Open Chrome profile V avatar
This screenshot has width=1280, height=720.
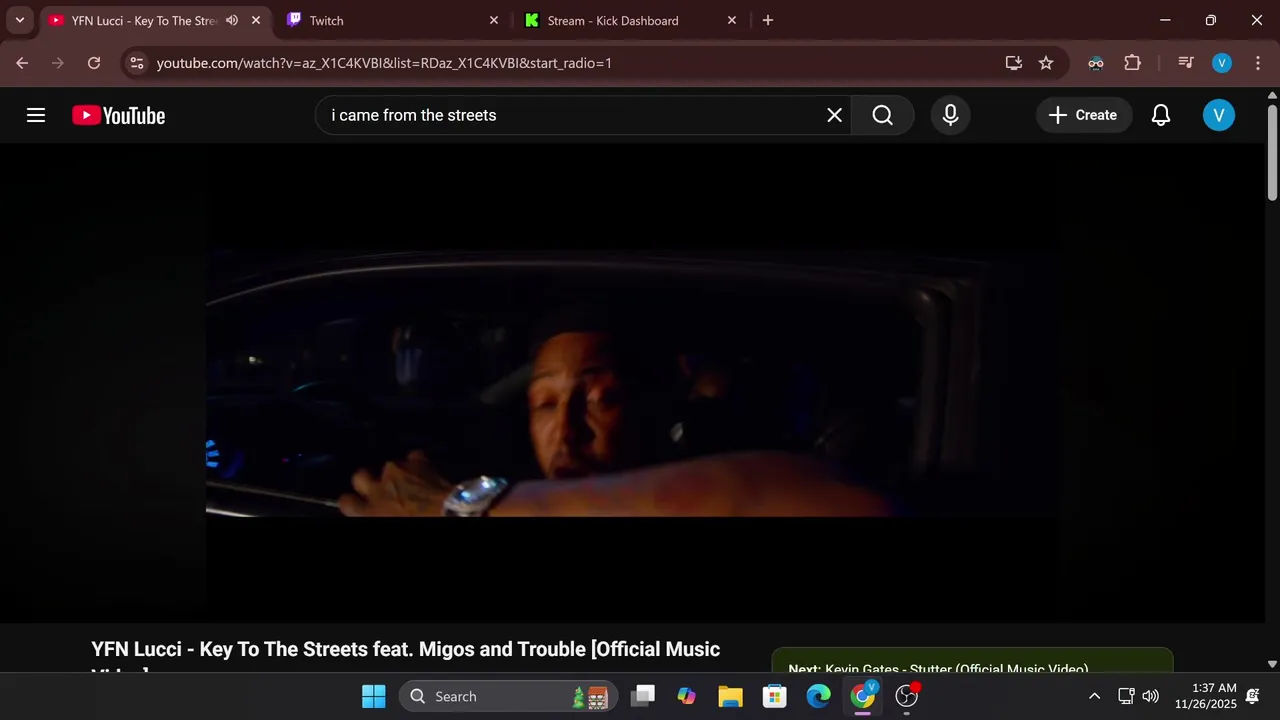1221,63
